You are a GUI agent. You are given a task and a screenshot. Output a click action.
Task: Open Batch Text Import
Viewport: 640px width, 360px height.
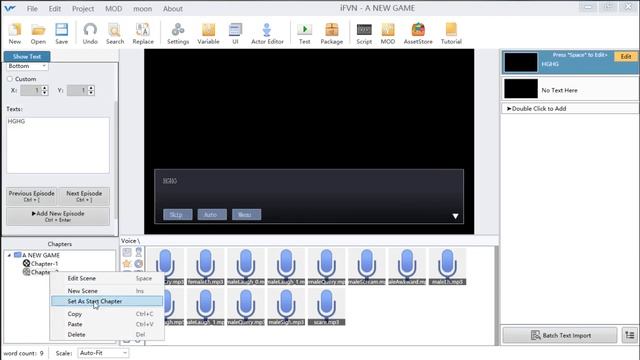pos(560,335)
